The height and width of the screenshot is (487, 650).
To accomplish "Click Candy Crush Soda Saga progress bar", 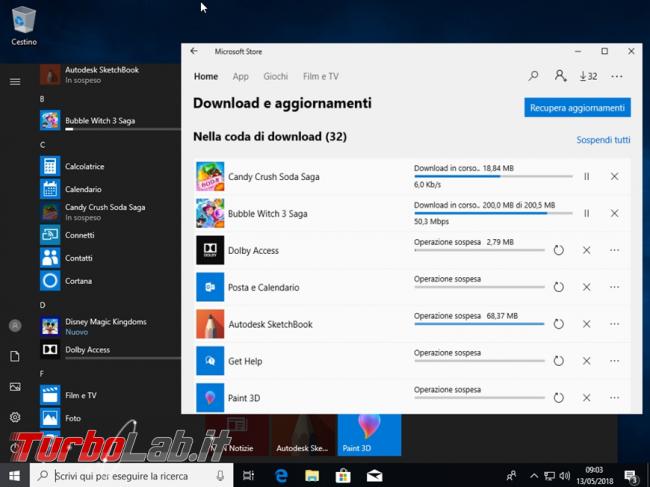I will pyautogui.click(x=493, y=177).
